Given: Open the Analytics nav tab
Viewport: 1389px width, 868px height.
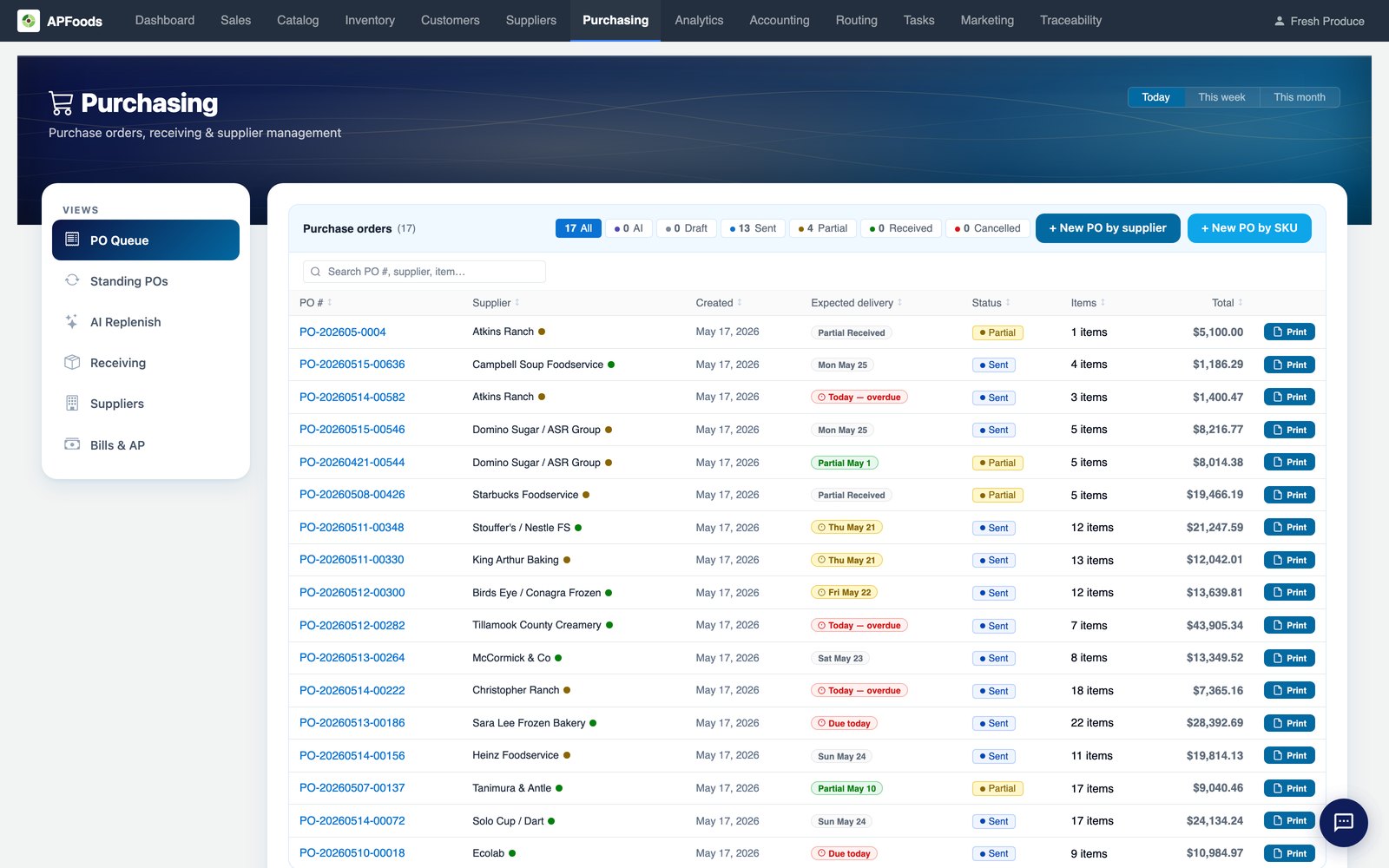Looking at the screenshot, I should click(699, 20).
